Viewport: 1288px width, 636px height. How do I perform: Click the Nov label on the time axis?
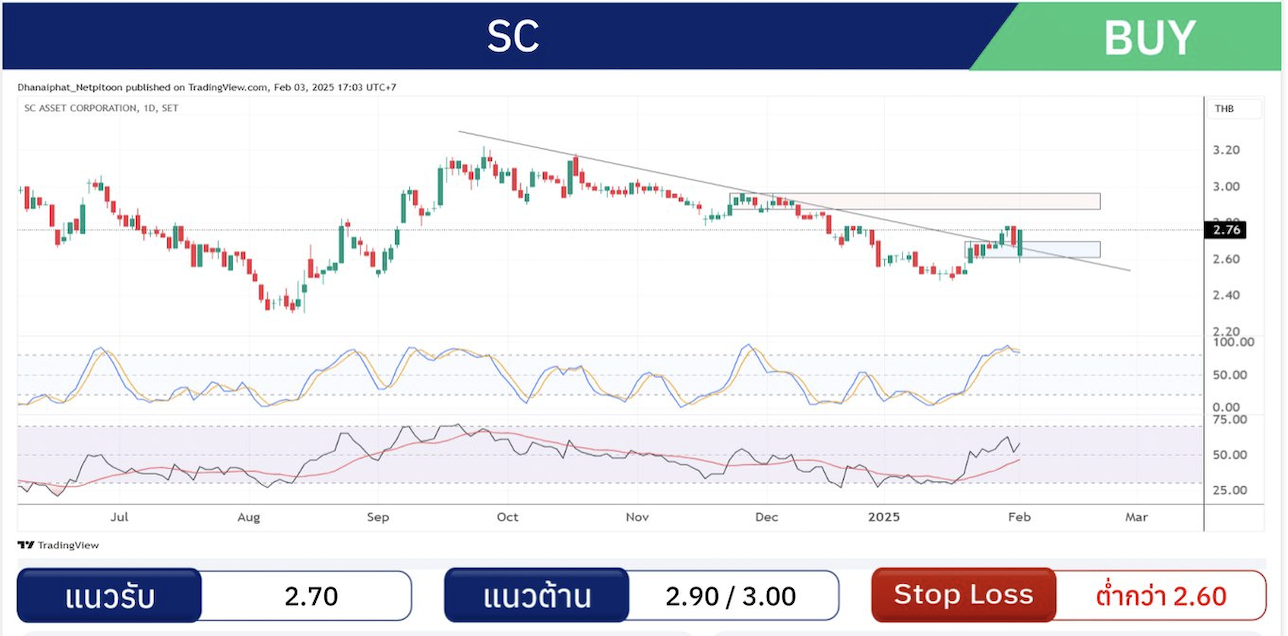637,517
